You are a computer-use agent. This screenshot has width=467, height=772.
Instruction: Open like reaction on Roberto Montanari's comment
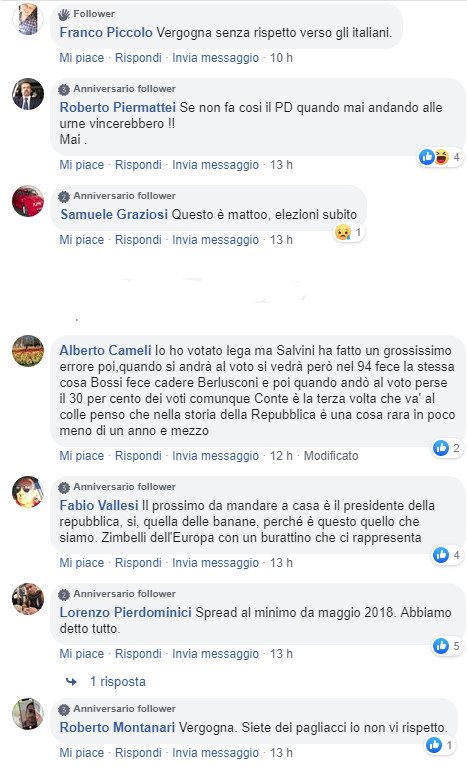441,745
